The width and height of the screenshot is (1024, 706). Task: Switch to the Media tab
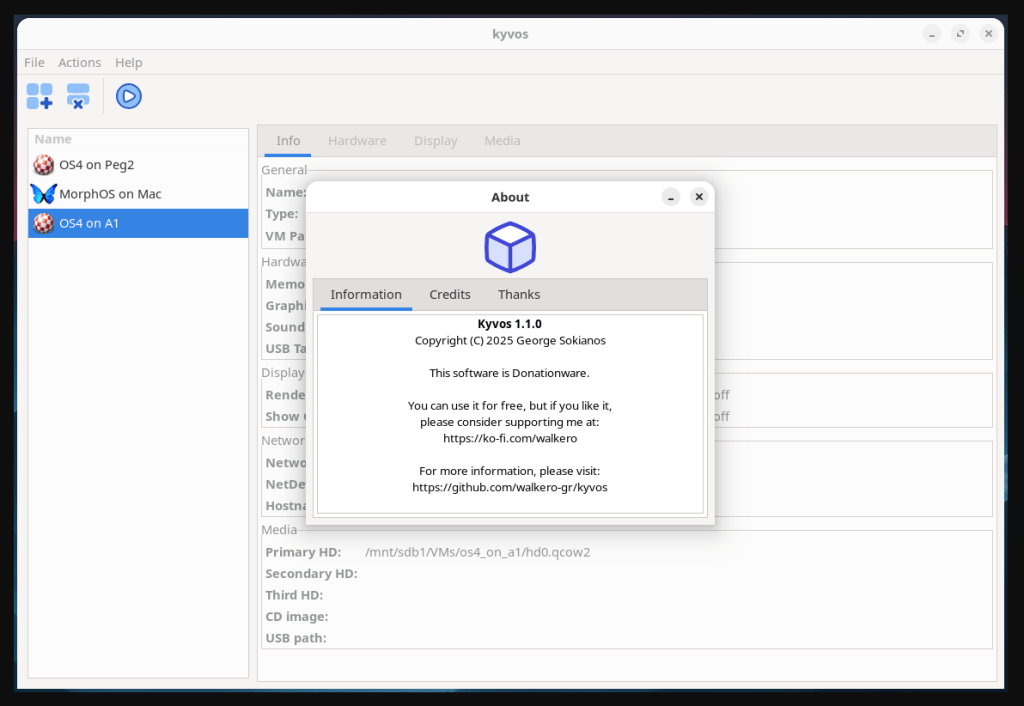tap(502, 141)
